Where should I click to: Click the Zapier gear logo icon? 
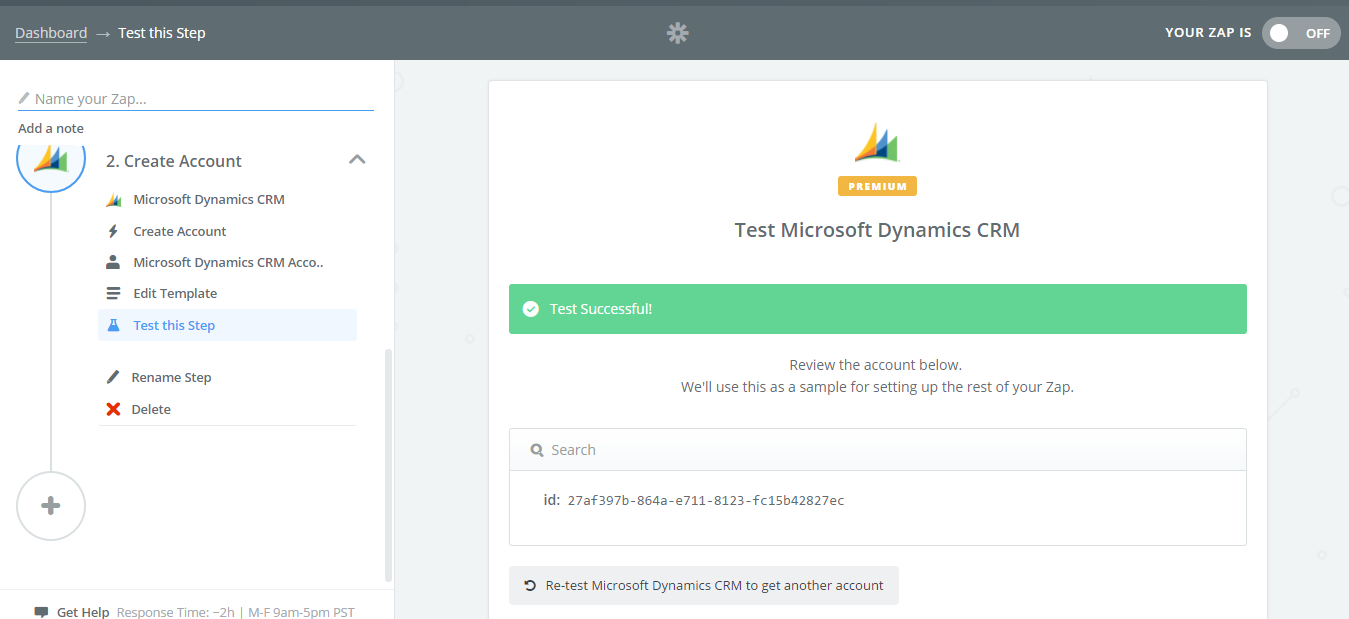tap(678, 33)
